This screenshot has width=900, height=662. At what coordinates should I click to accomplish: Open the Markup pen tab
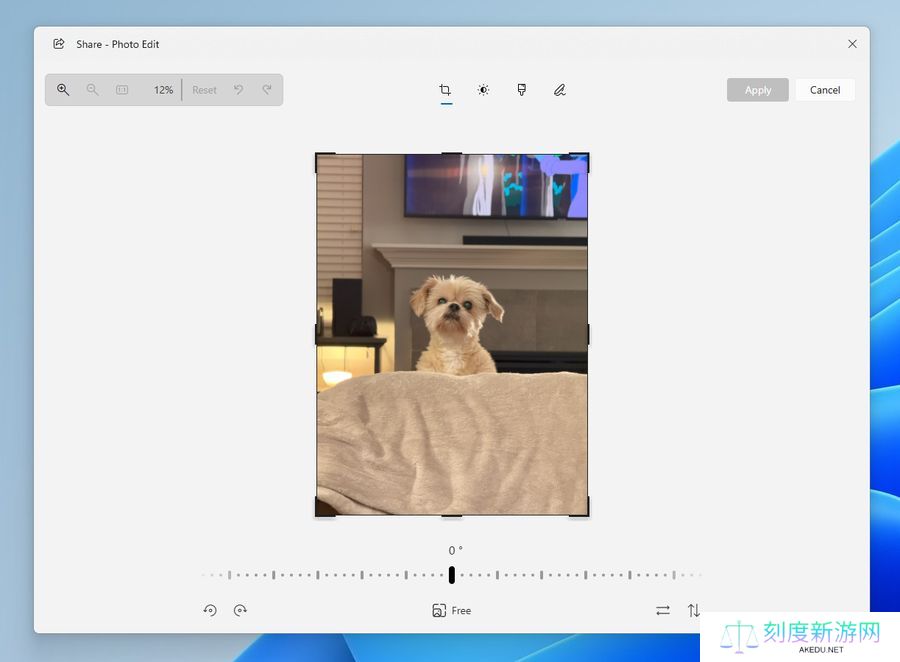[560, 90]
